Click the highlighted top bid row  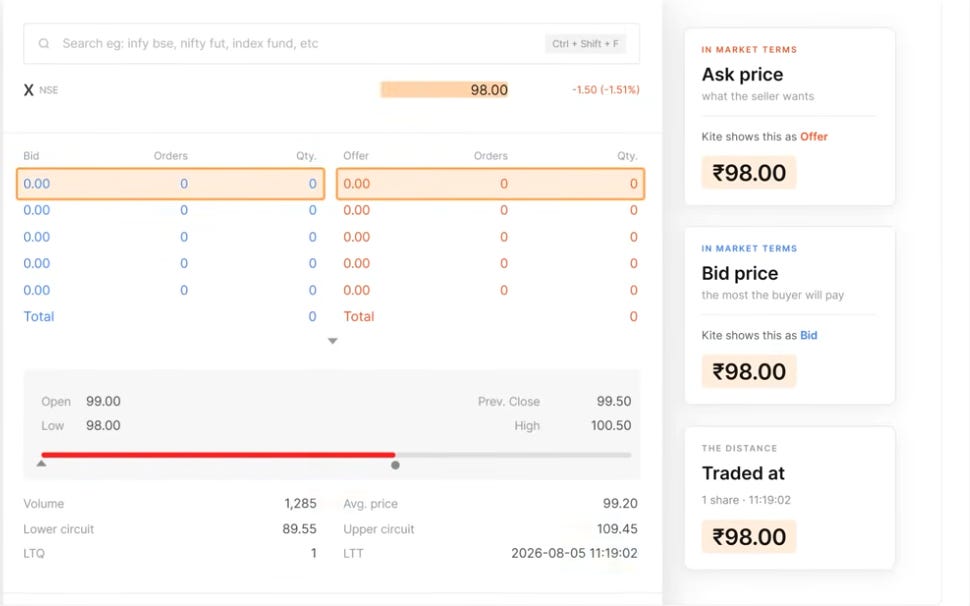170,184
